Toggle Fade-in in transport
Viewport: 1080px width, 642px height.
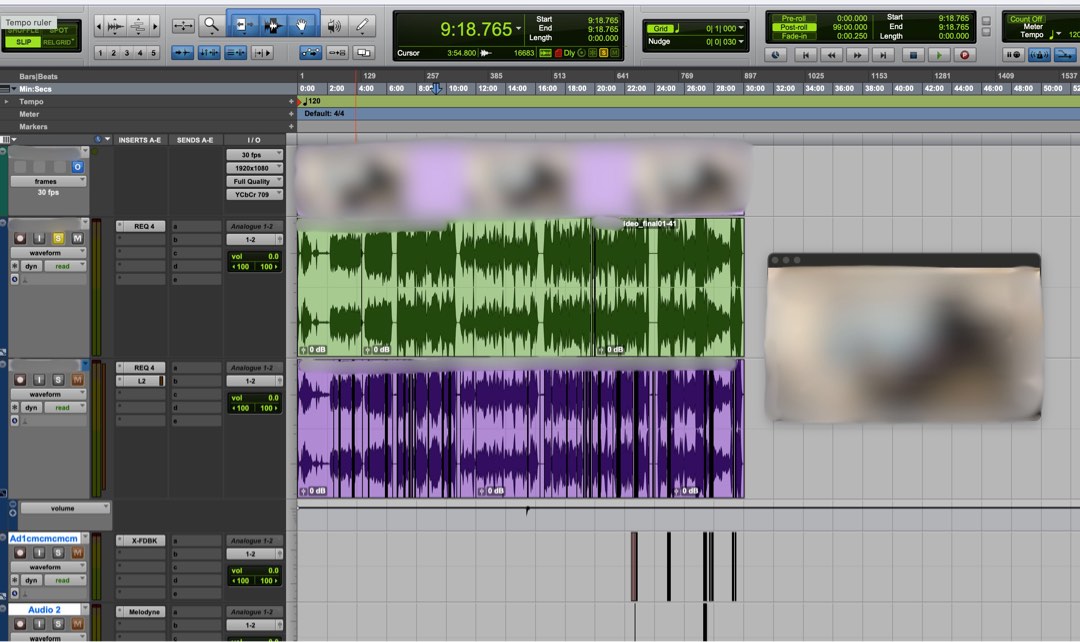793,36
